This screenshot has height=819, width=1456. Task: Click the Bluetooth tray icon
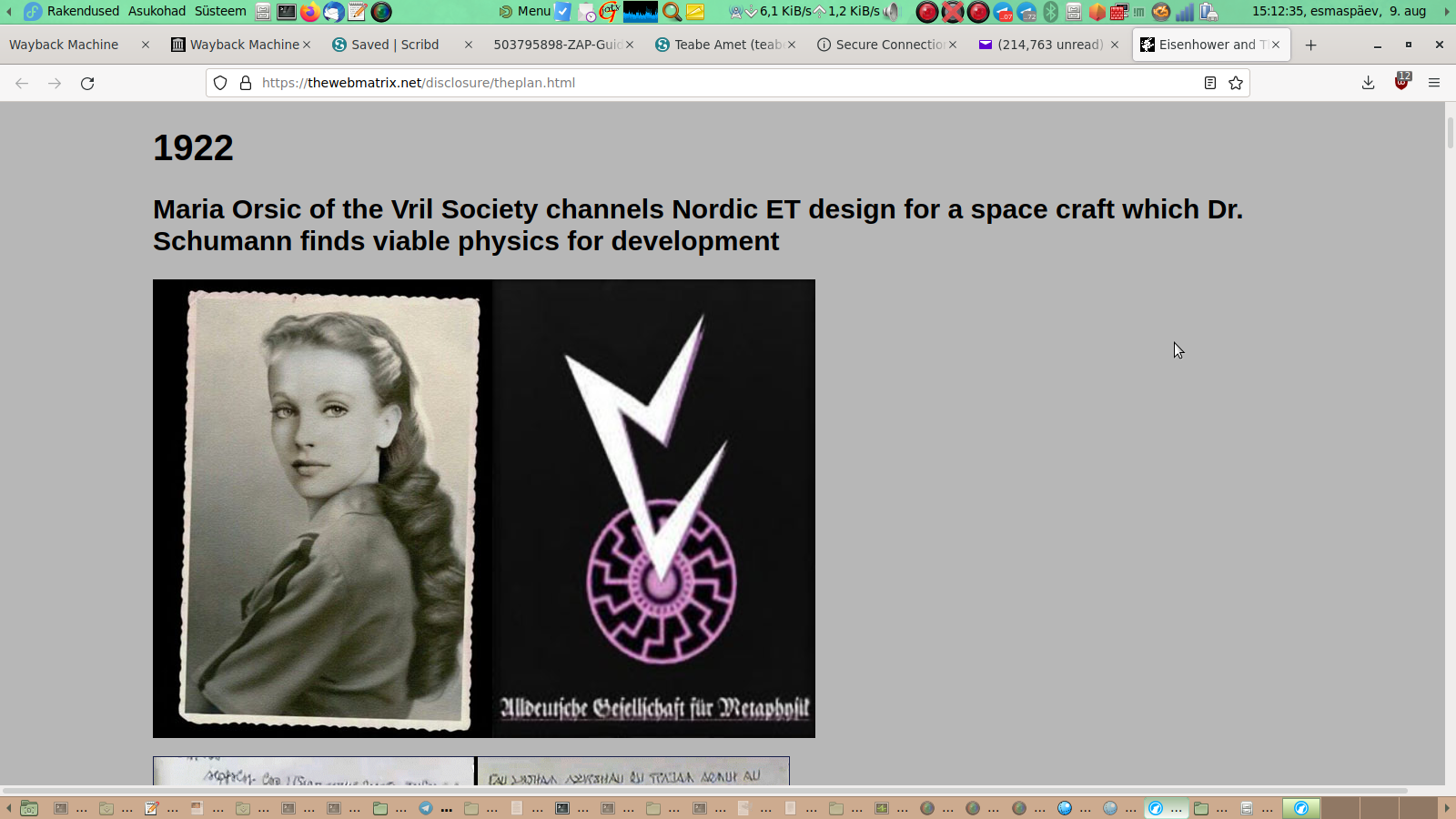(x=1050, y=12)
